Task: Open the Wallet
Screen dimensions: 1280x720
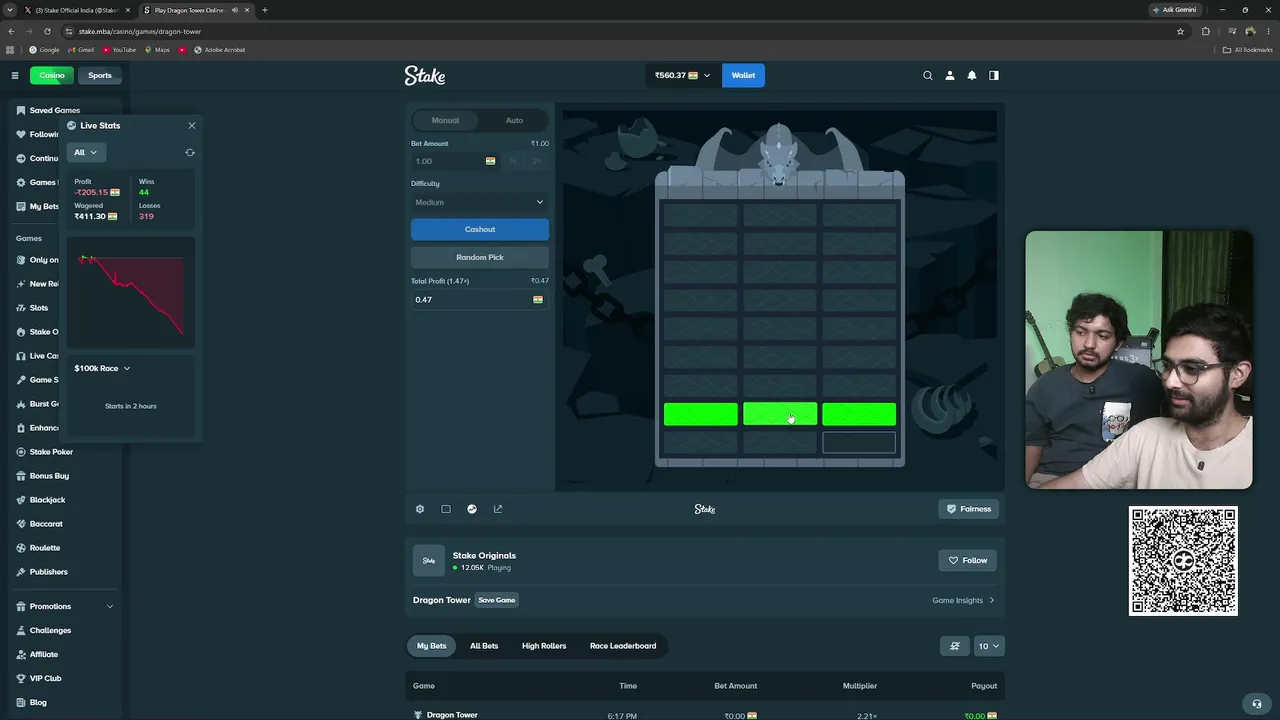Action: click(743, 75)
